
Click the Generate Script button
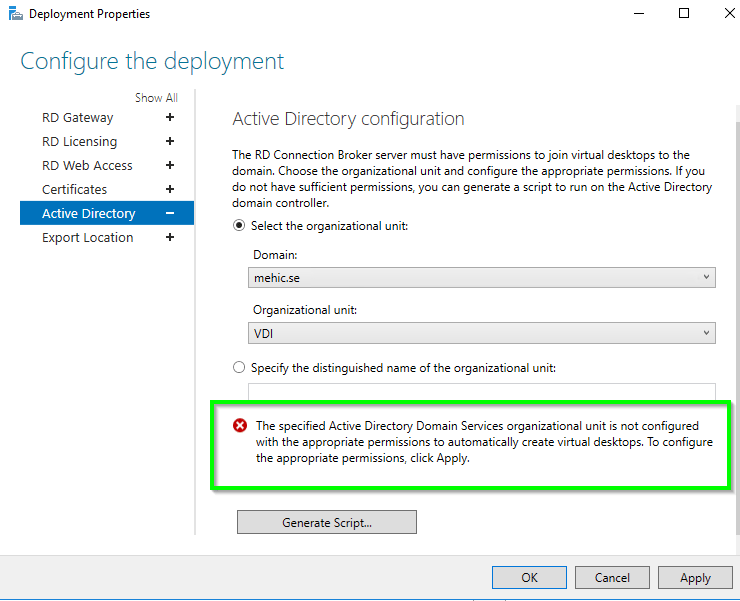click(326, 522)
